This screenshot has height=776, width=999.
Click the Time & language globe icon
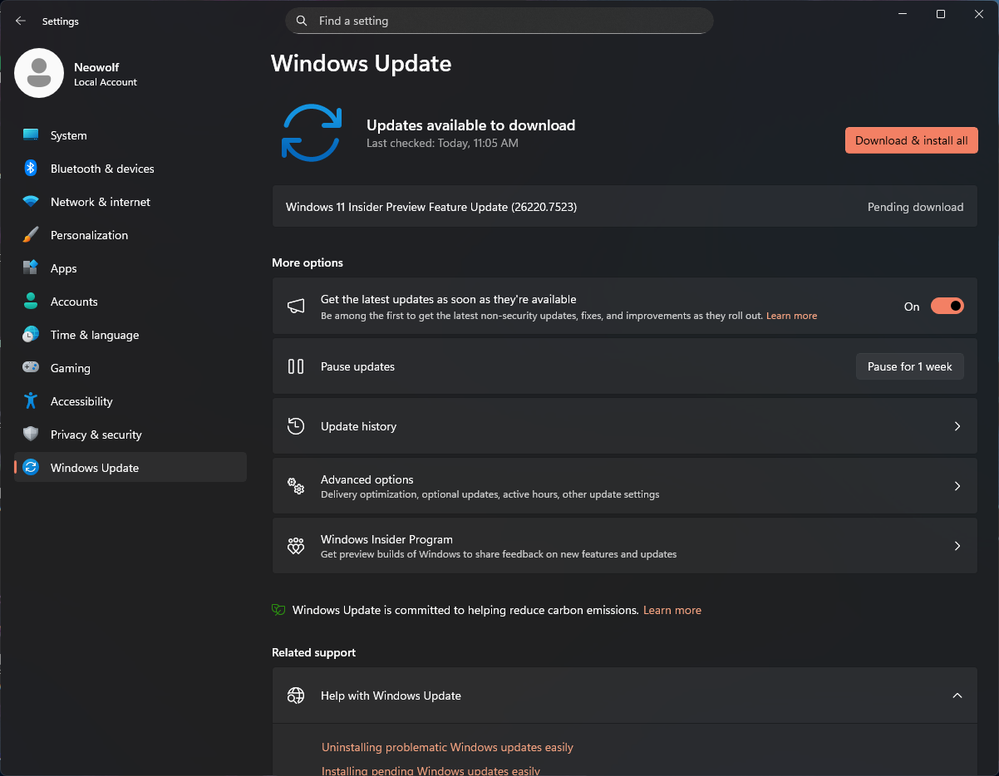pos(31,334)
